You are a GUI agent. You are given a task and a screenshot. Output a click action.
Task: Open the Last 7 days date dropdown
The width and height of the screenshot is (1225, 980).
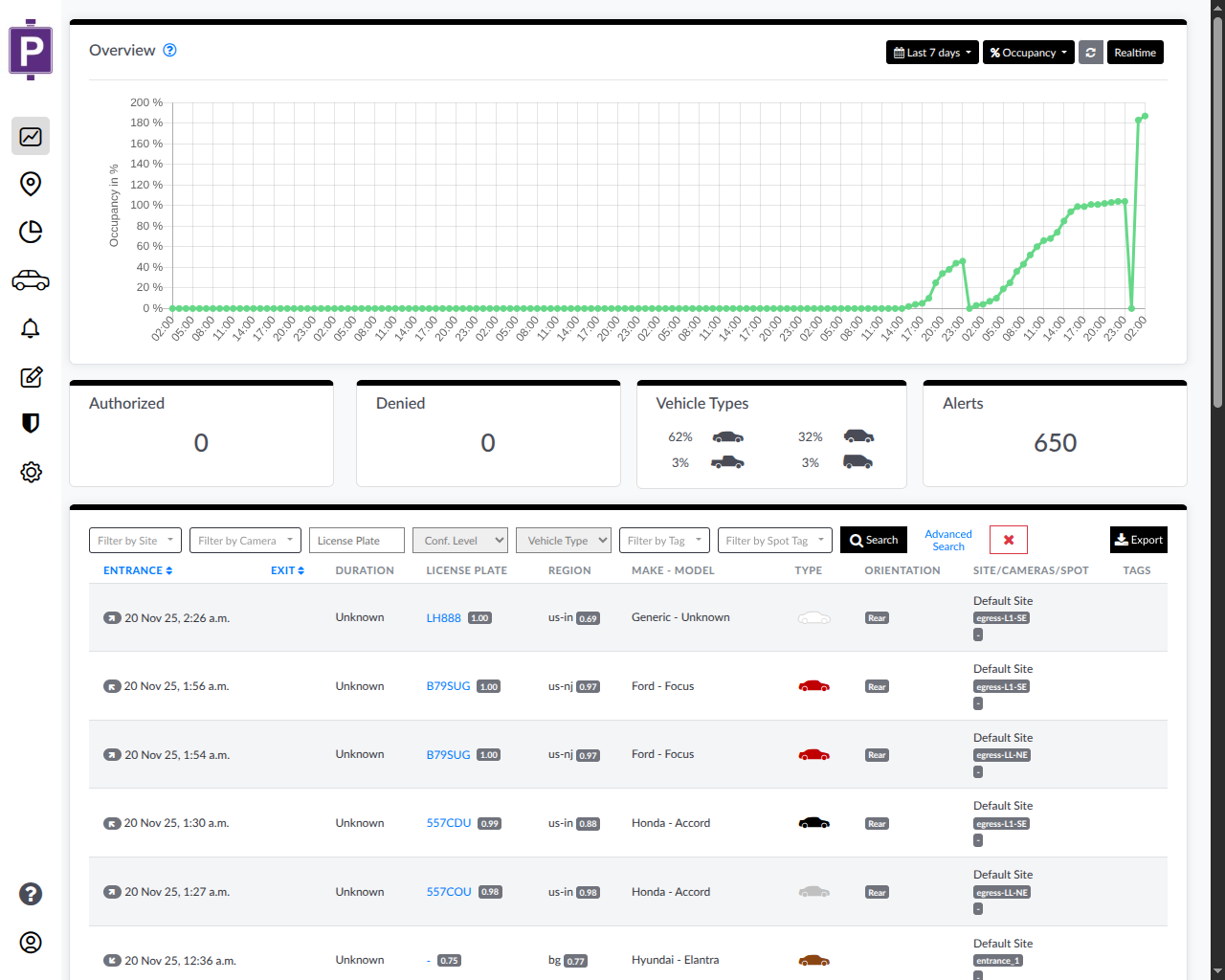click(x=931, y=52)
